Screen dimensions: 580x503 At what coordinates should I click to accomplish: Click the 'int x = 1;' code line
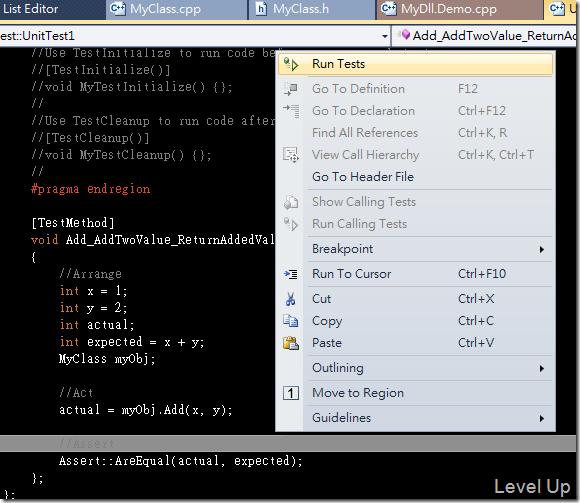coord(94,291)
